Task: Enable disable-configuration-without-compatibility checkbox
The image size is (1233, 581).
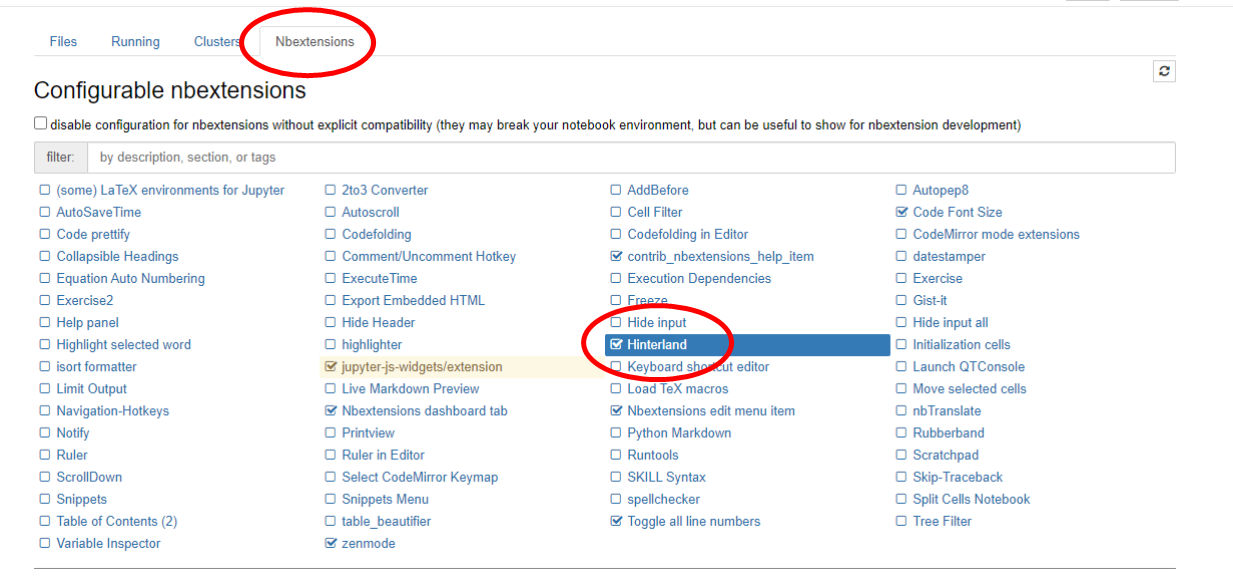Action: (41, 124)
